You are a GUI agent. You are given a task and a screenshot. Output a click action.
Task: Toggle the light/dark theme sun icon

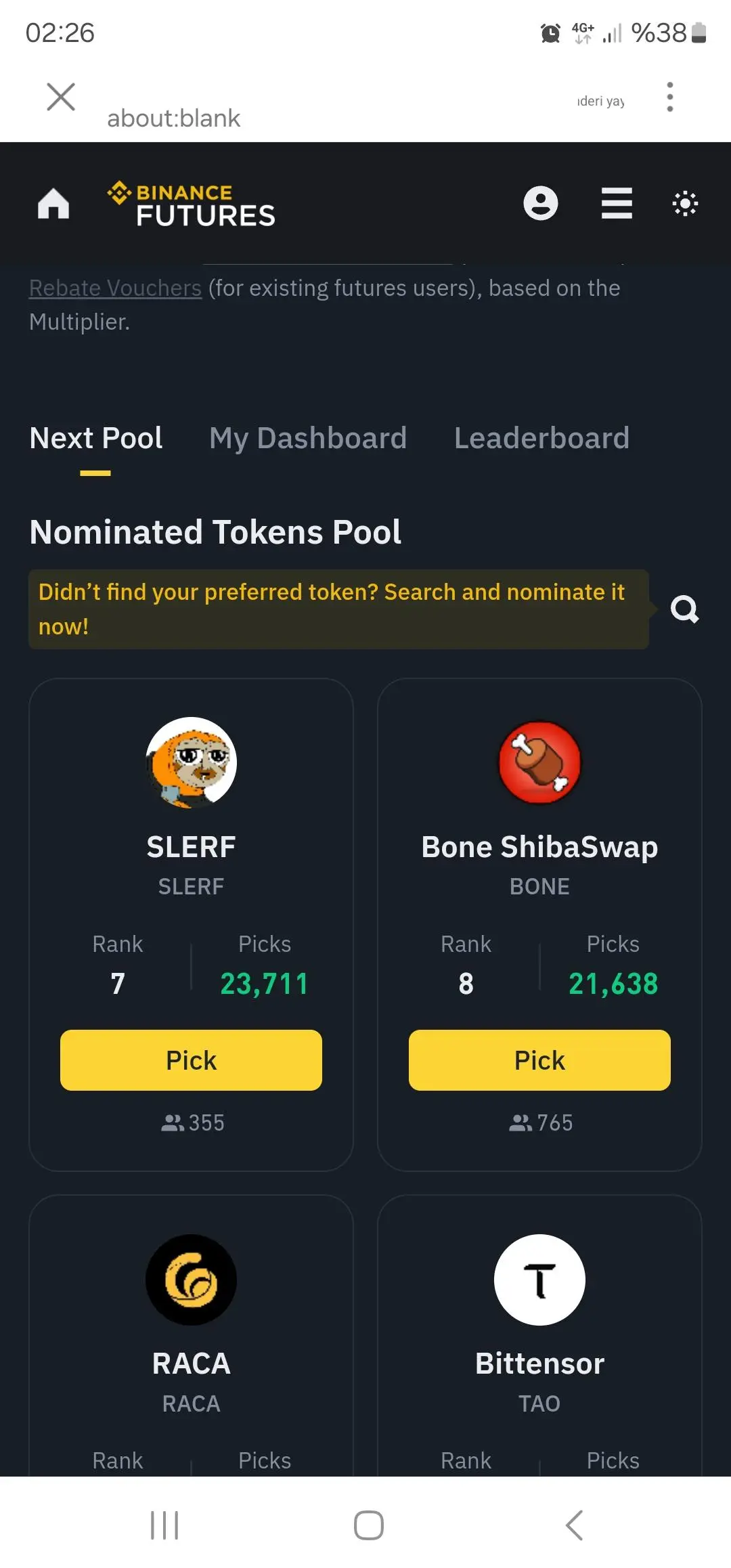click(685, 203)
